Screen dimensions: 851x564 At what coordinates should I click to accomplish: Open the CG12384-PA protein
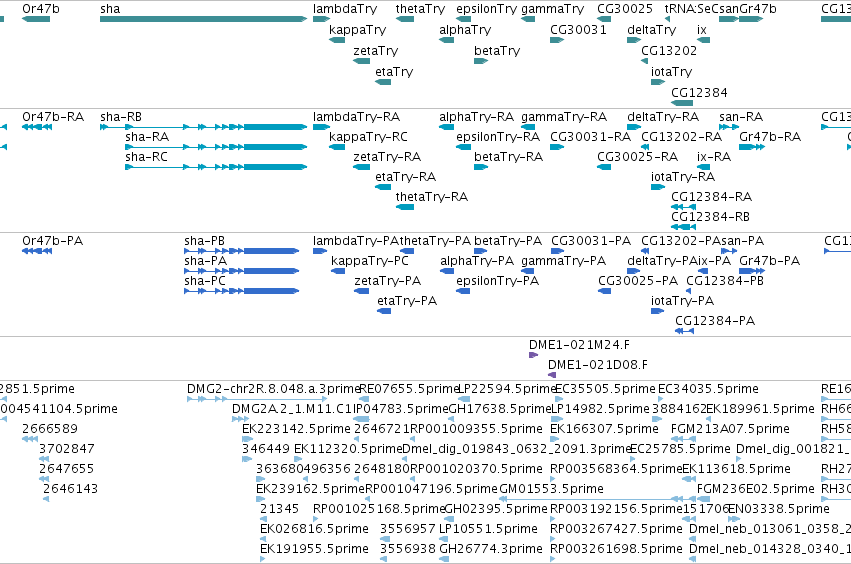coord(684,331)
